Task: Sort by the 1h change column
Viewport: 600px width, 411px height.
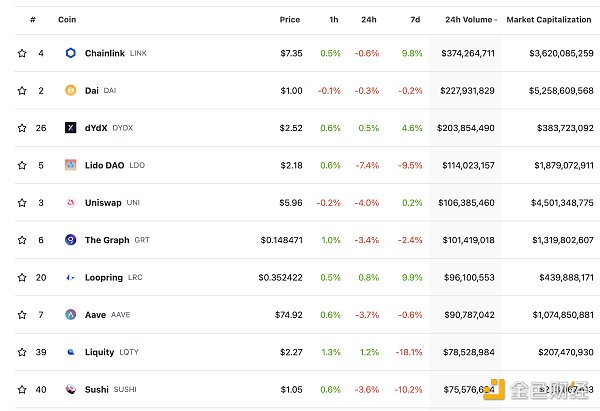Action: coord(334,19)
